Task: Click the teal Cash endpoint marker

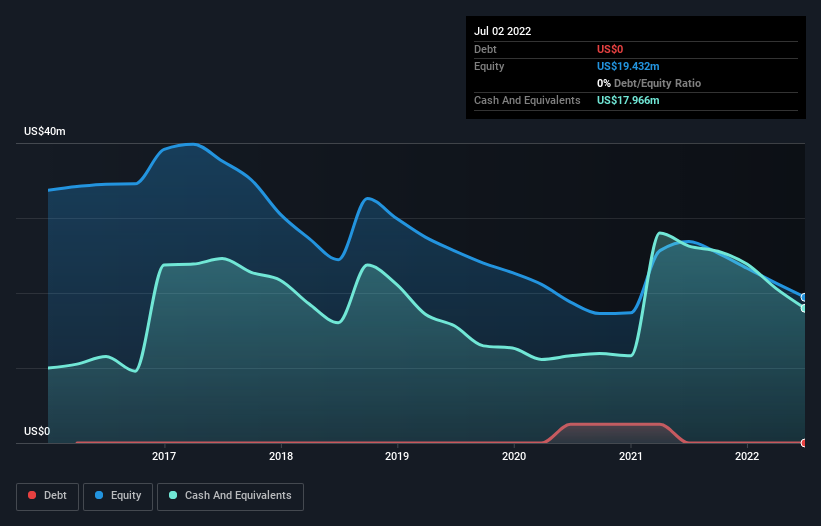Action: [804, 308]
